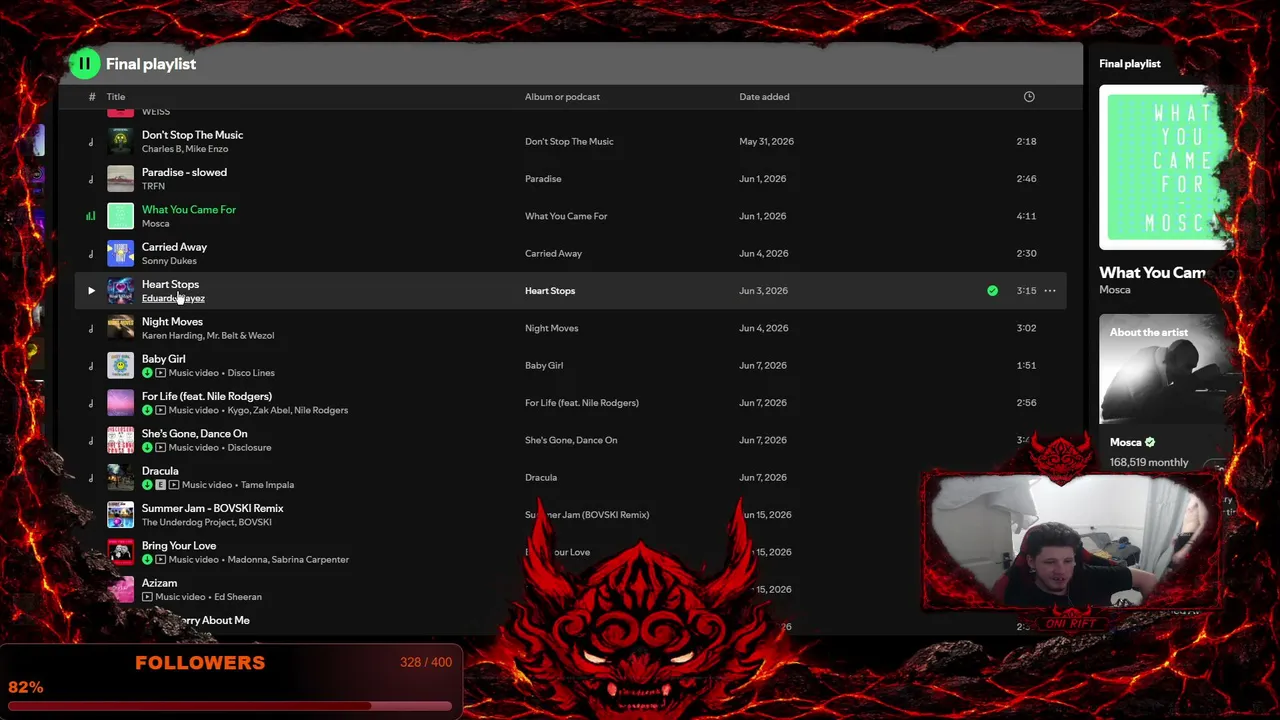Click the music video icon under Bring Your Love
This screenshot has height=720, width=1280.
[x=160, y=559]
